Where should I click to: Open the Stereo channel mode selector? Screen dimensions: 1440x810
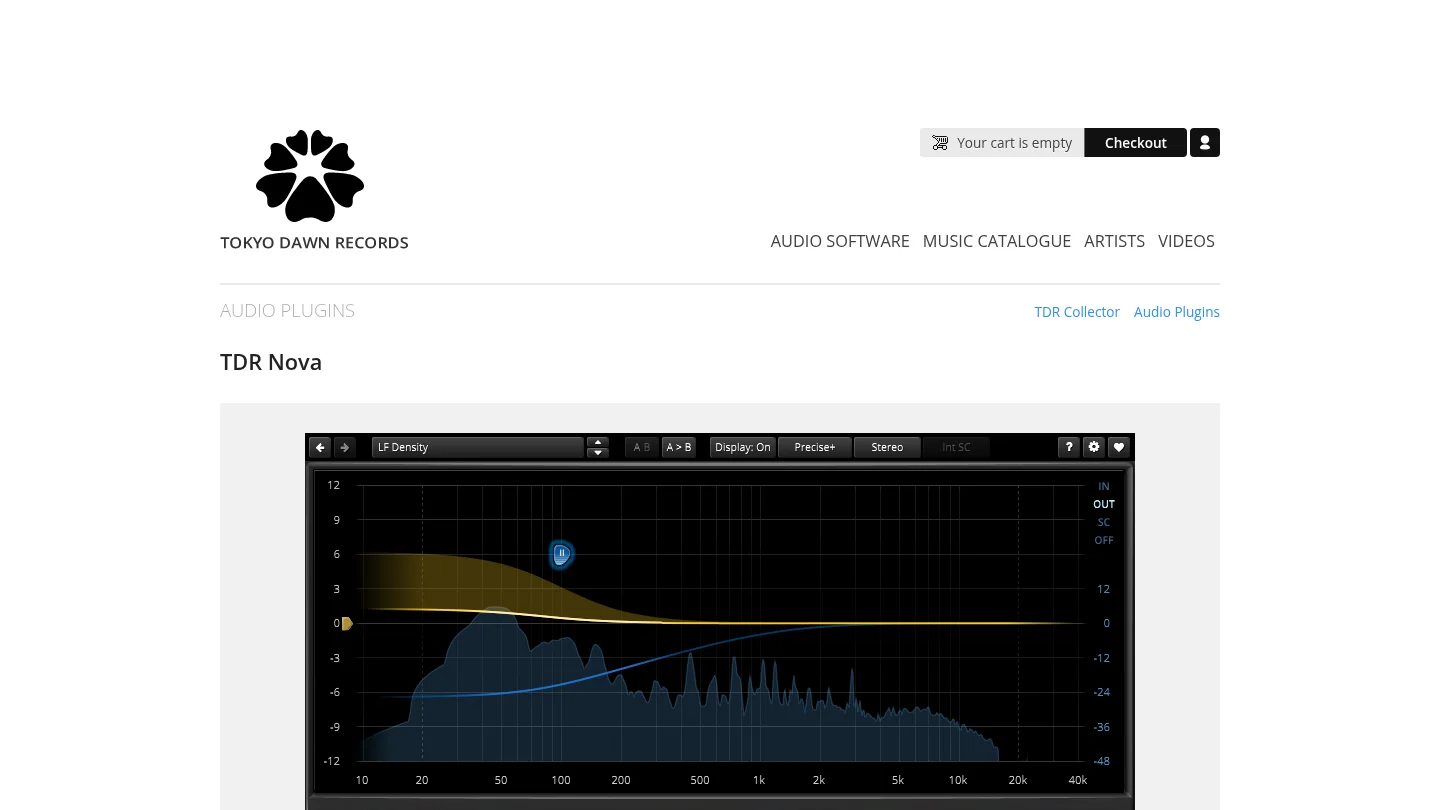[887, 447]
